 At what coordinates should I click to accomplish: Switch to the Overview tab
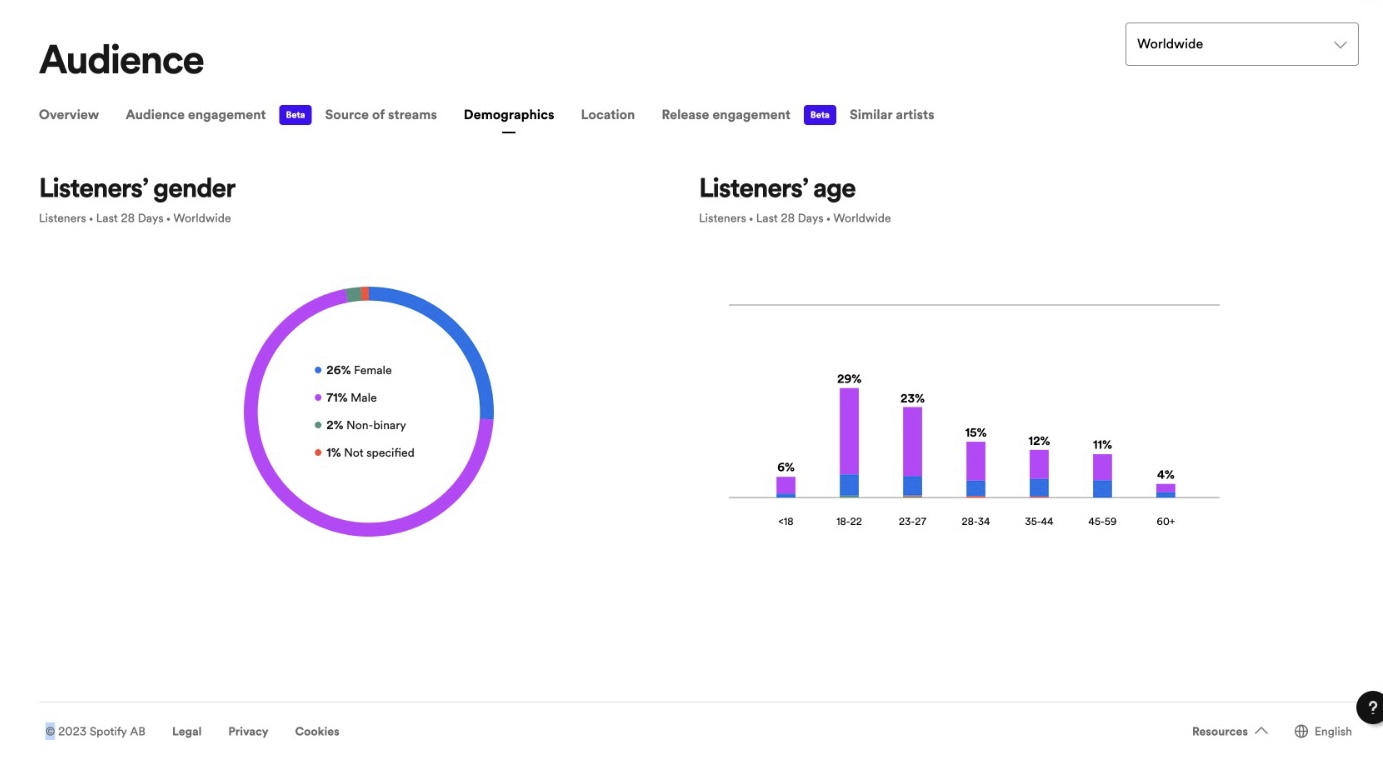coord(69,115)
